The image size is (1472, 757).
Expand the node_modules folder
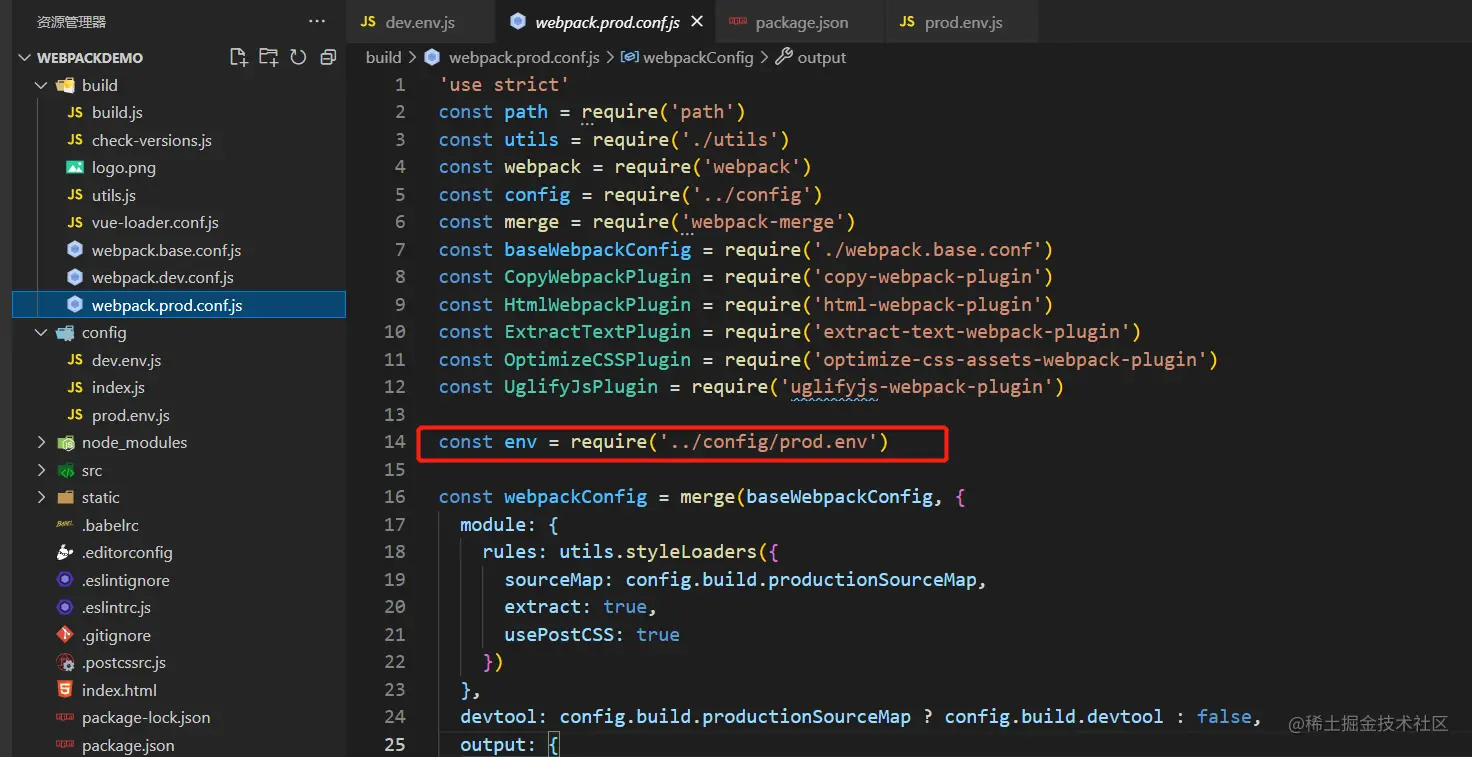pyautogui.click(x=41, y=442)
